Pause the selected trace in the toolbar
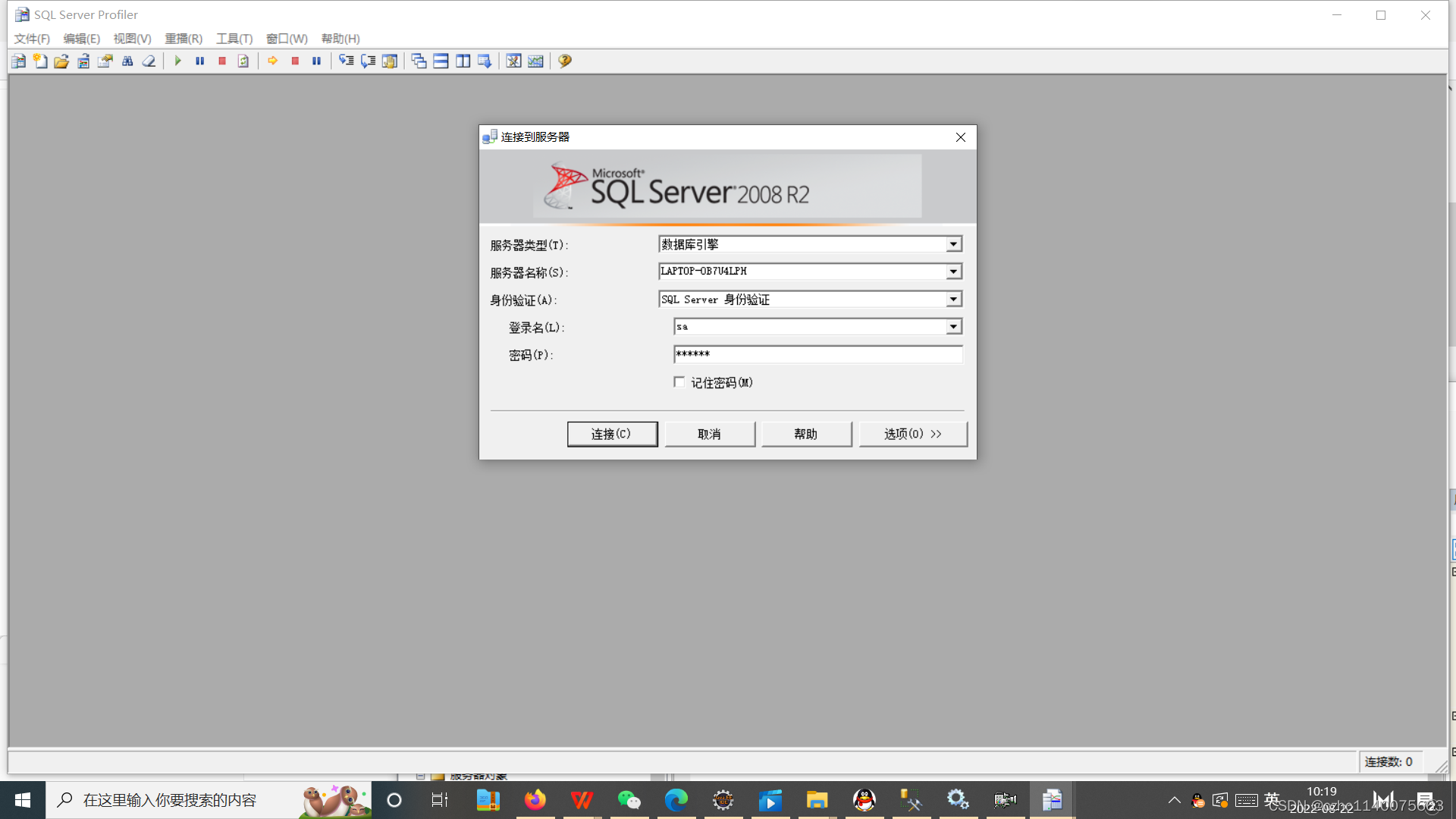The height and width of the screenshot is (819, 1456). (199, 61)
